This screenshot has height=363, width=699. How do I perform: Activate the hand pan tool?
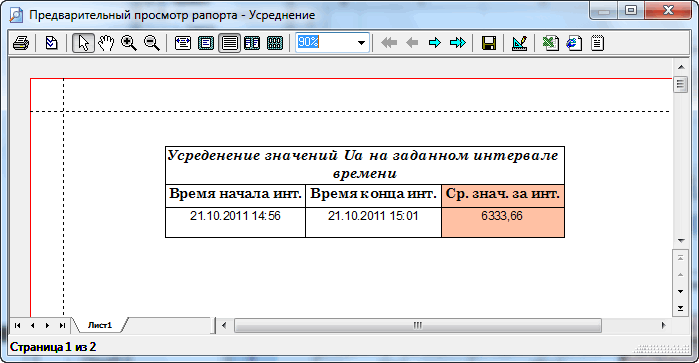pos(106,43)
